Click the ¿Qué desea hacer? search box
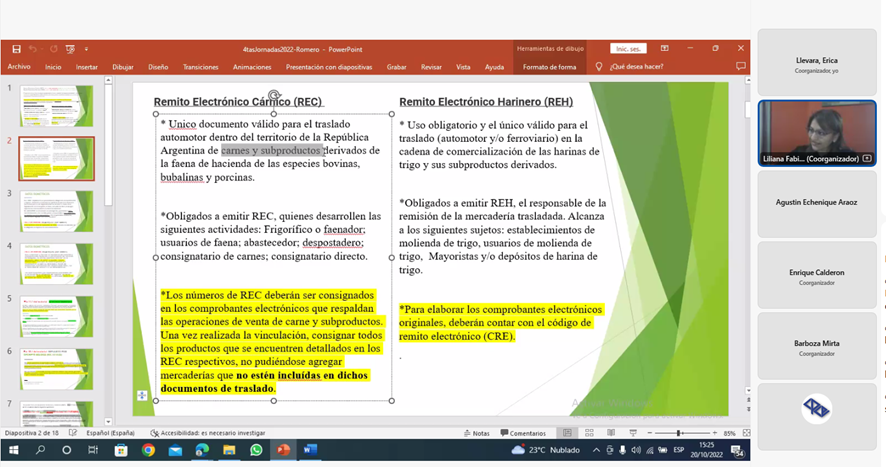886x467 pixels. 636,67
